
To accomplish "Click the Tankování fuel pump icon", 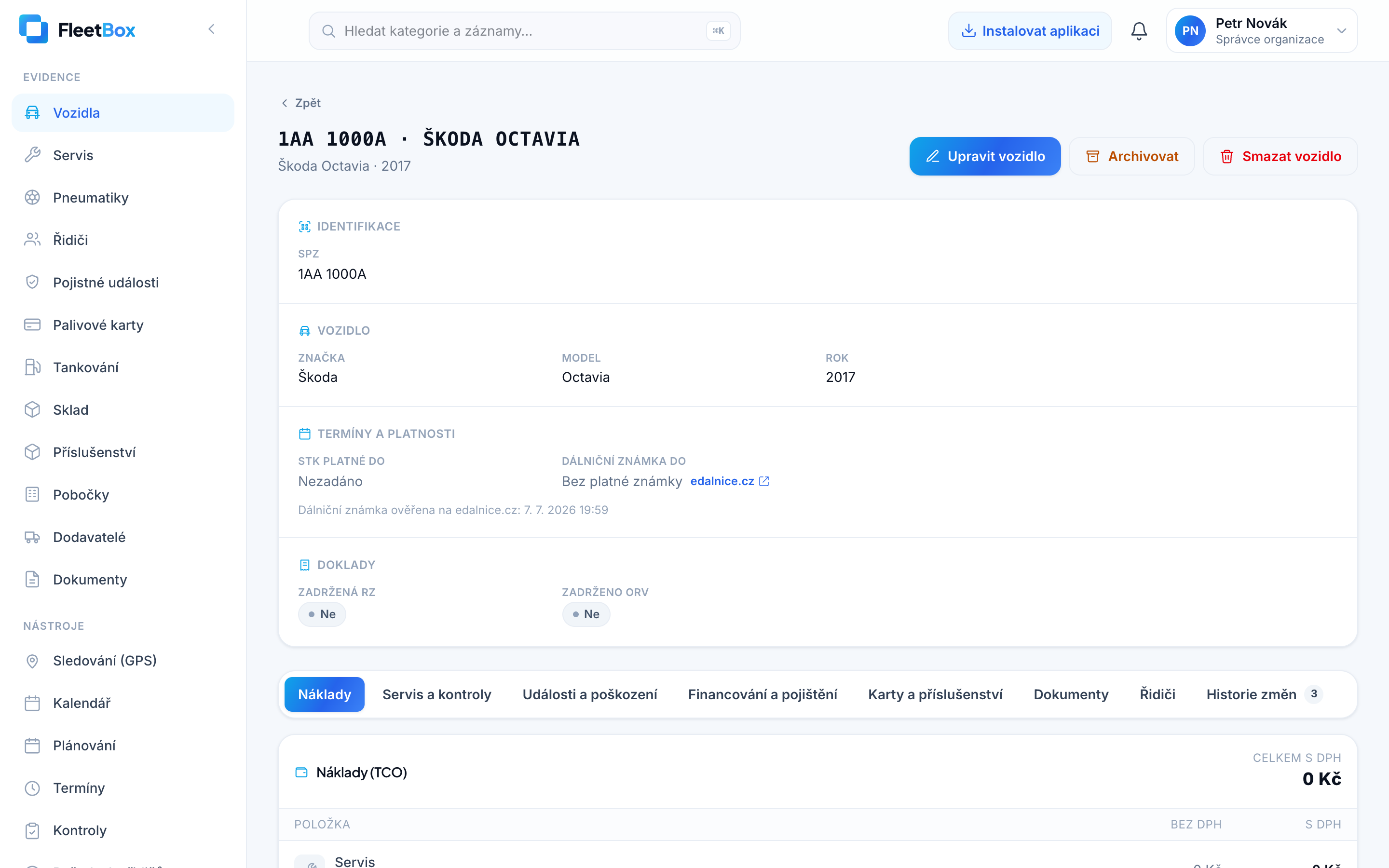I will pos(33,367).
